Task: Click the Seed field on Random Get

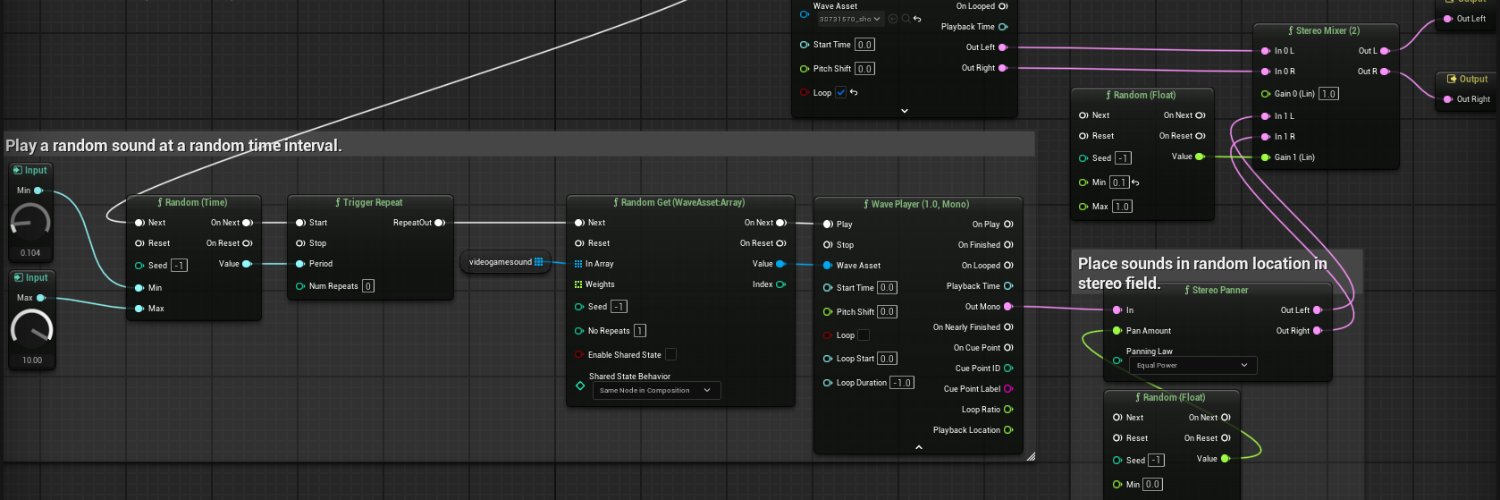Action: pyautogui.click(x=620, y=306)
